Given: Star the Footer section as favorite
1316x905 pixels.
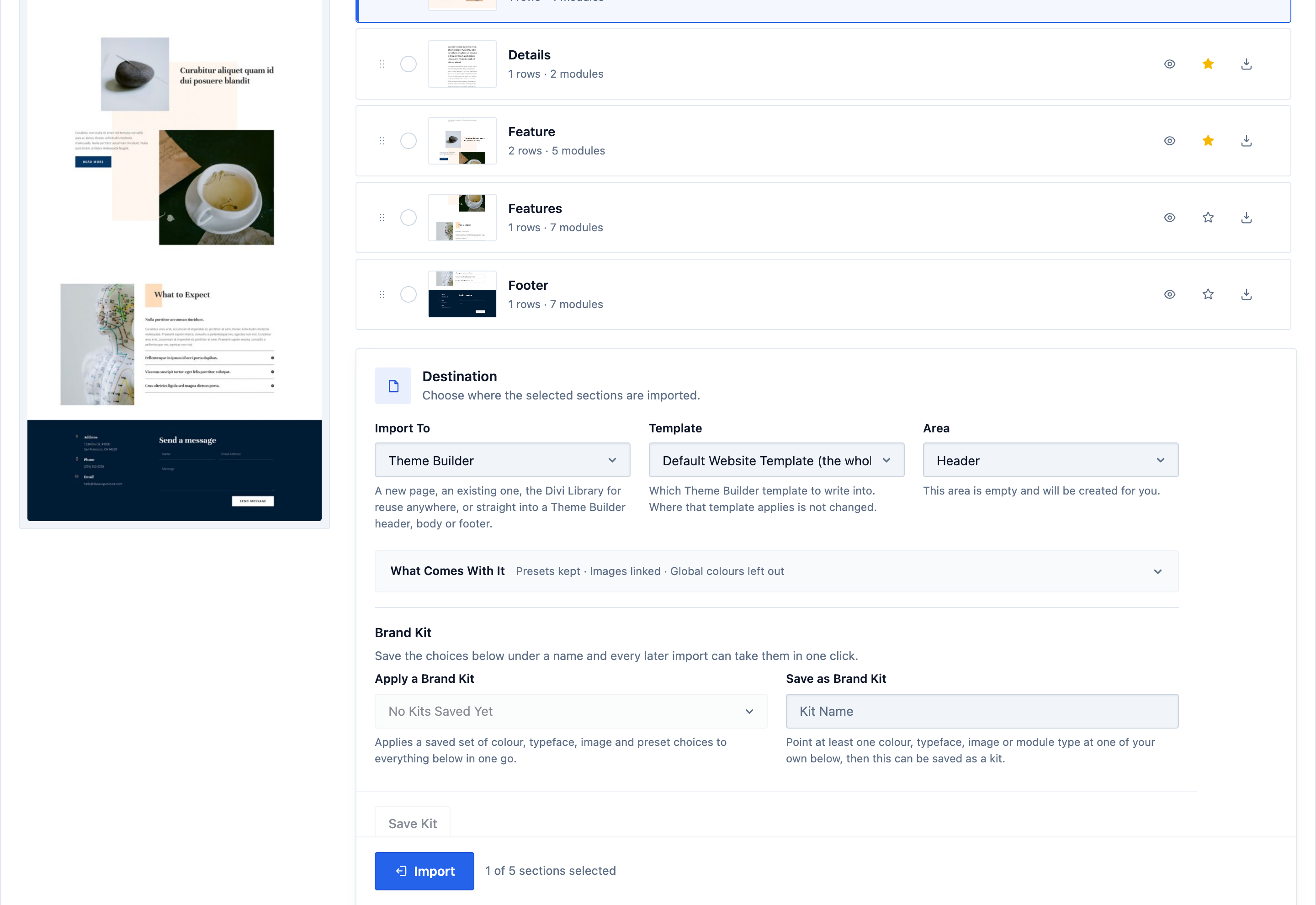Looking at the screenshot, I should [x=1208, y=294].
